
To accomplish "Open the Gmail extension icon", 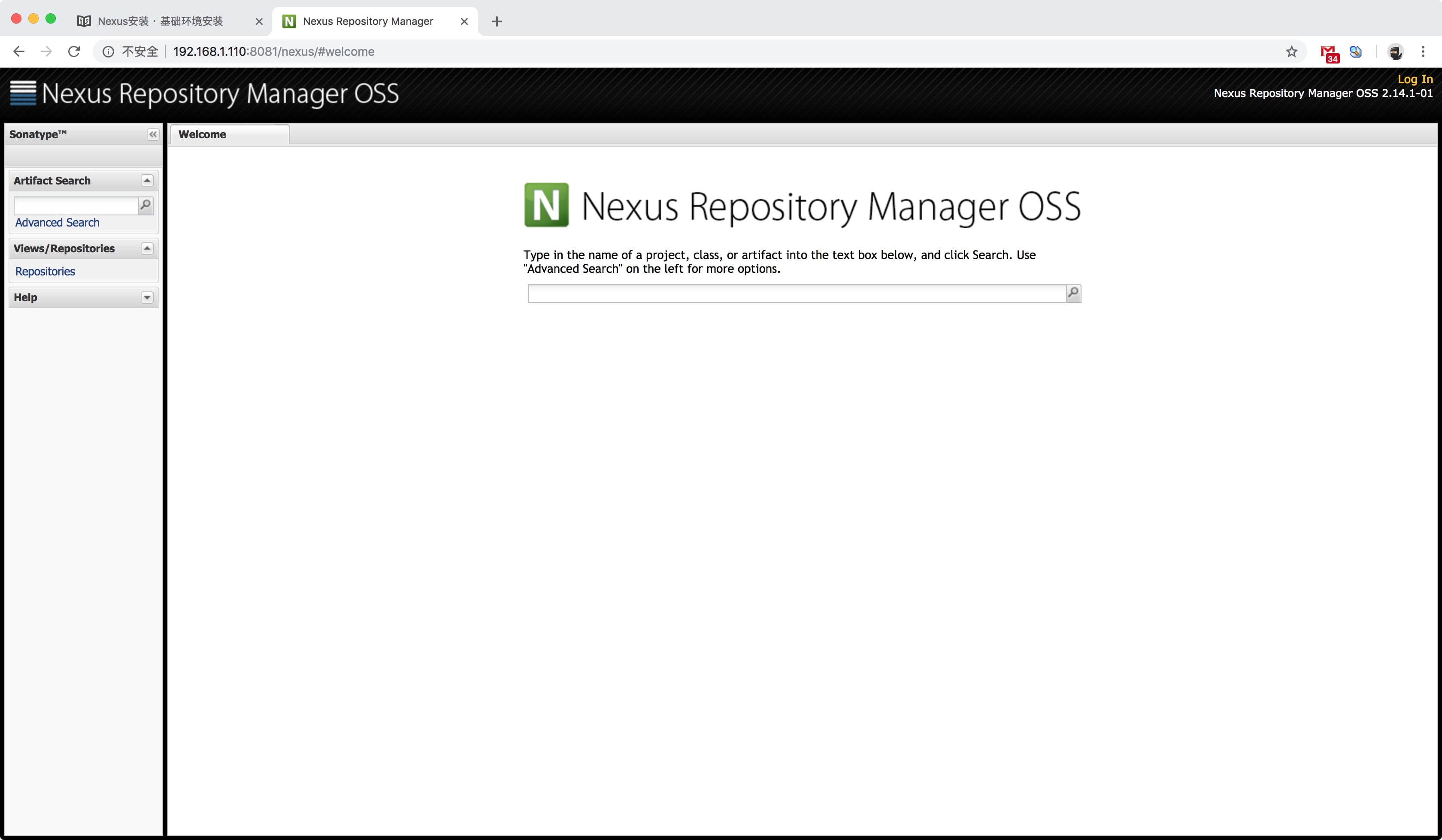I will click(x=1329, y=53).
